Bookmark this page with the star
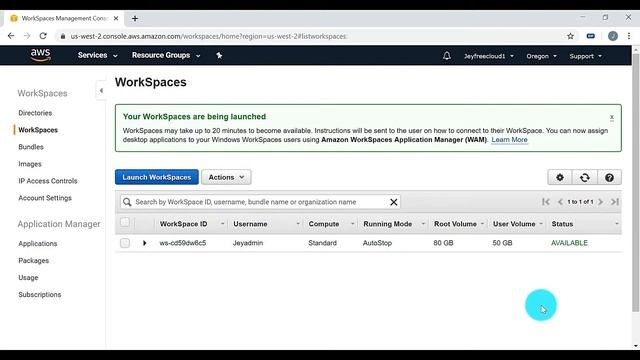 [x=570, y=36]
